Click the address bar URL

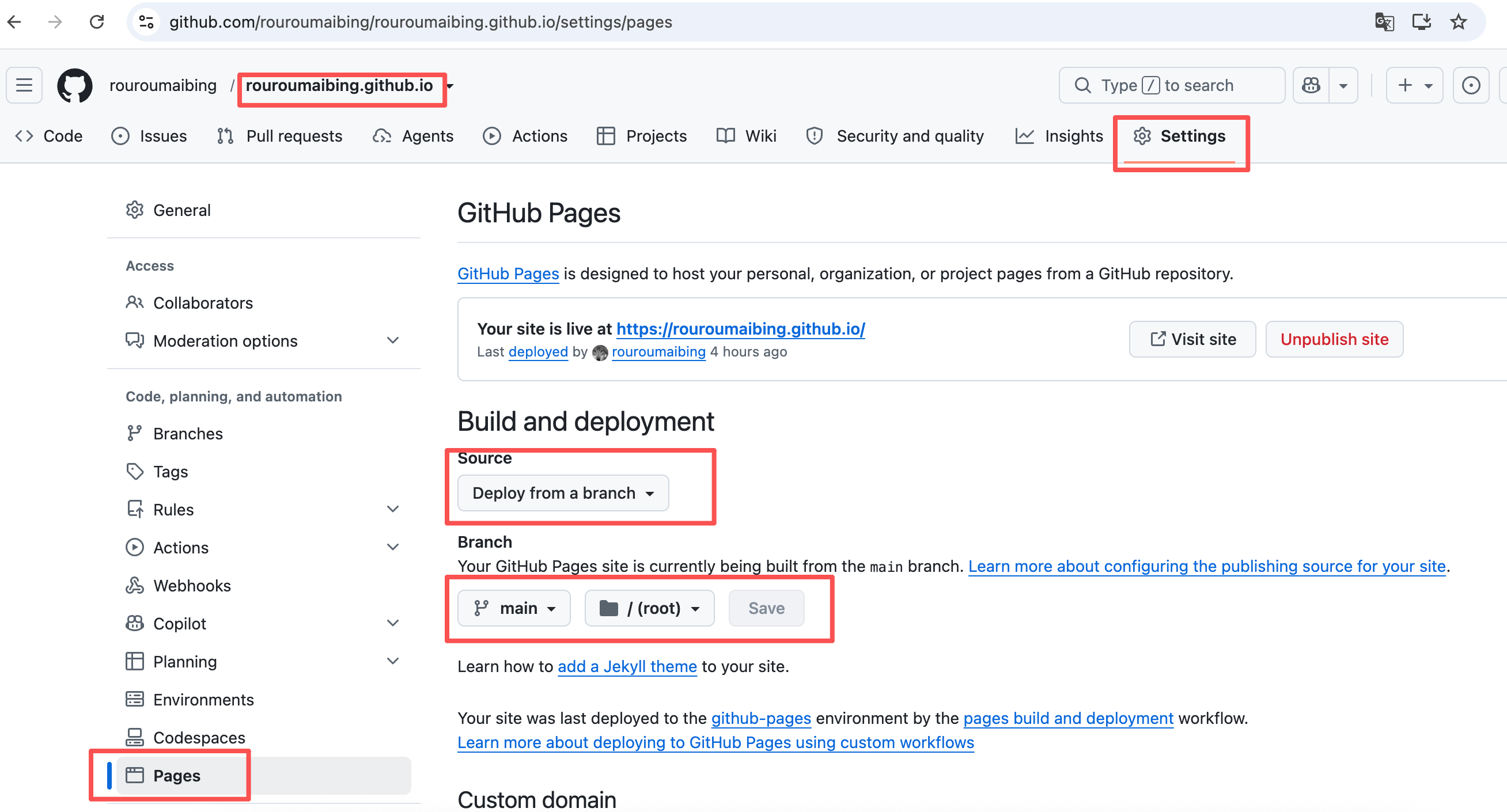point(421,22)
